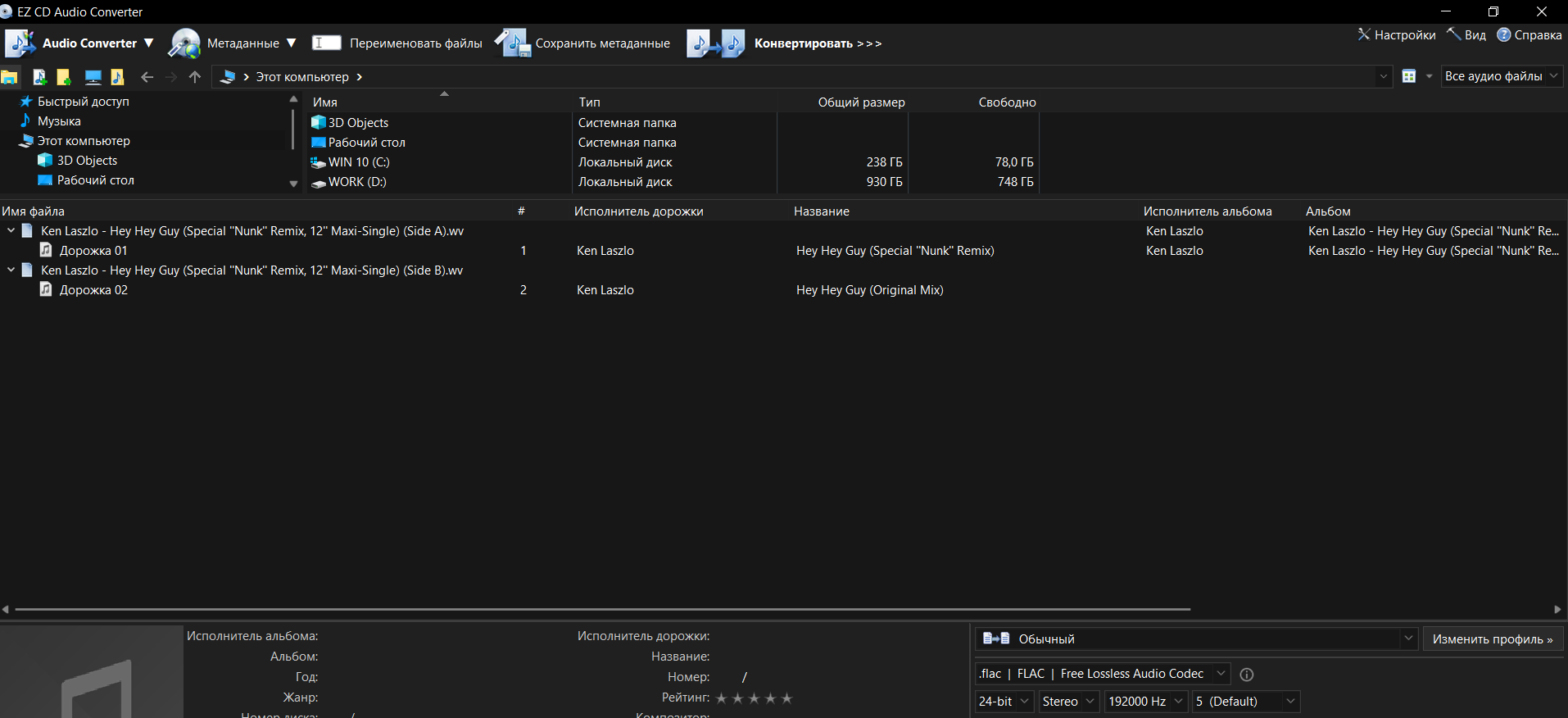The width and height of the screenshot is (1568, 718).
Task: Collapse the Side B.wv file tree
Action: [11, 270]
